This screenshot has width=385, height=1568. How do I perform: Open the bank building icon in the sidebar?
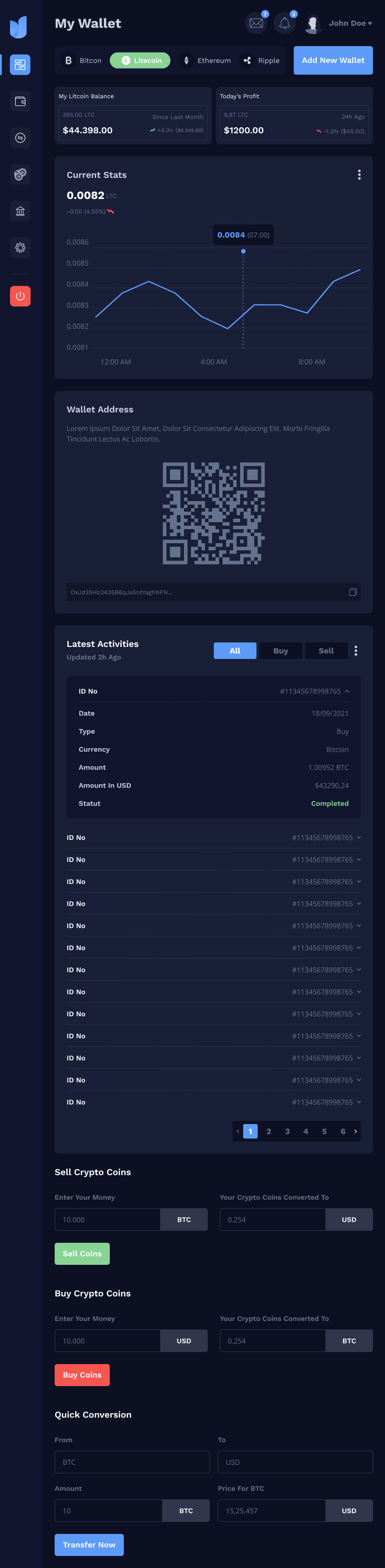pos(20,210)
